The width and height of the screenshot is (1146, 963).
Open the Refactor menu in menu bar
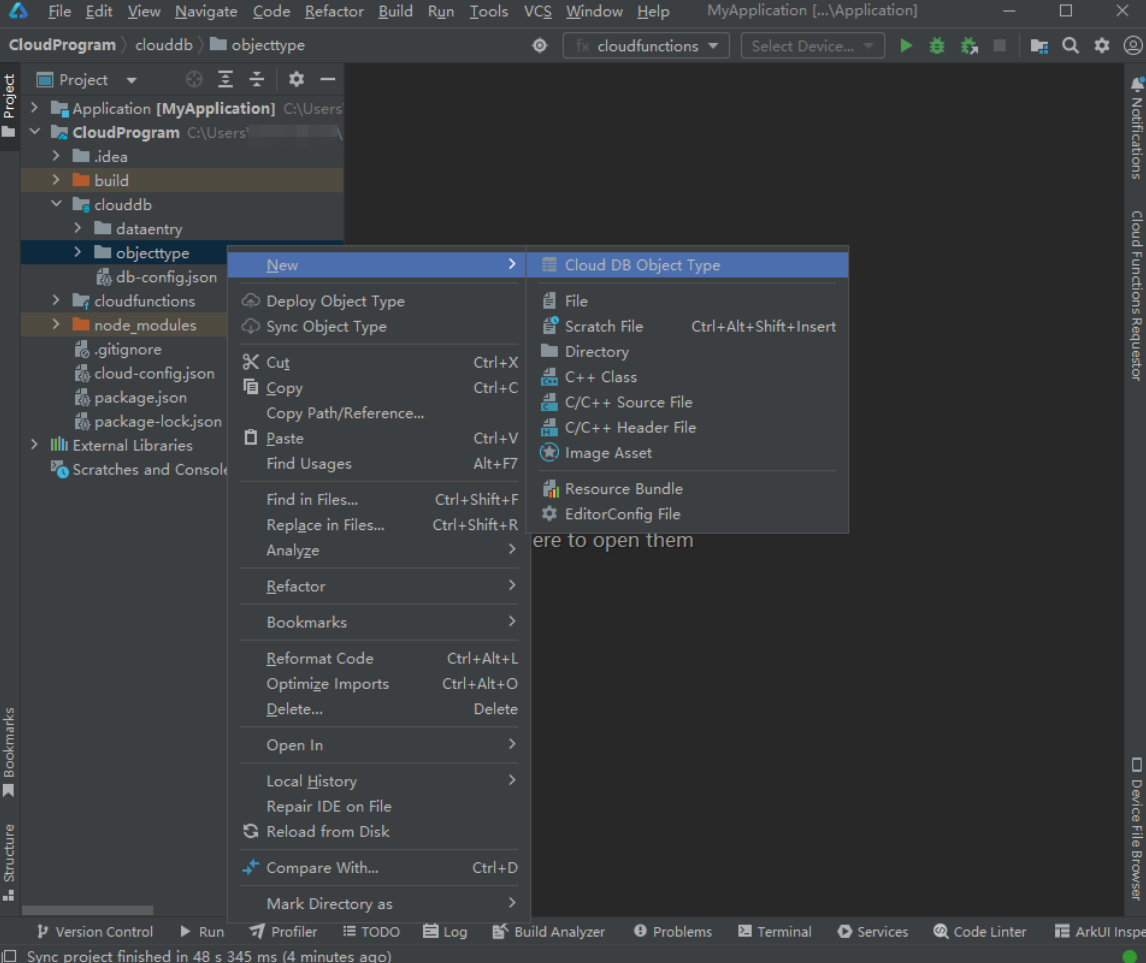[334, 12]
